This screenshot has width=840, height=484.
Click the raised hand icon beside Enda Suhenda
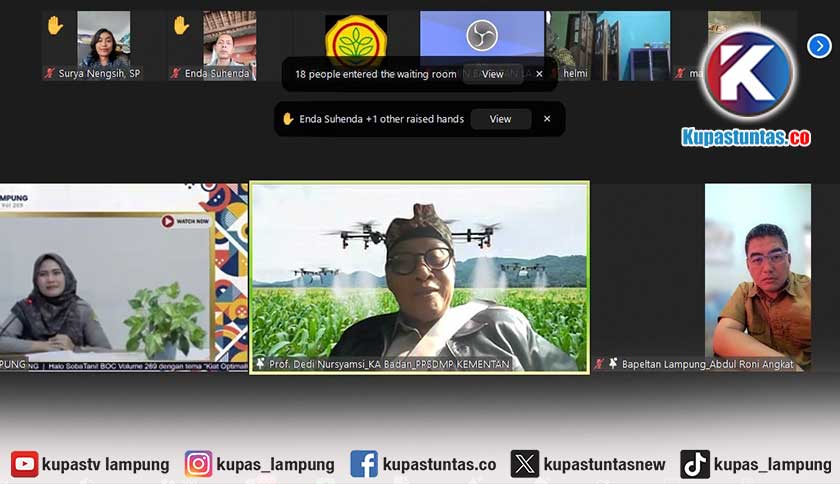(x=181, y=26)
